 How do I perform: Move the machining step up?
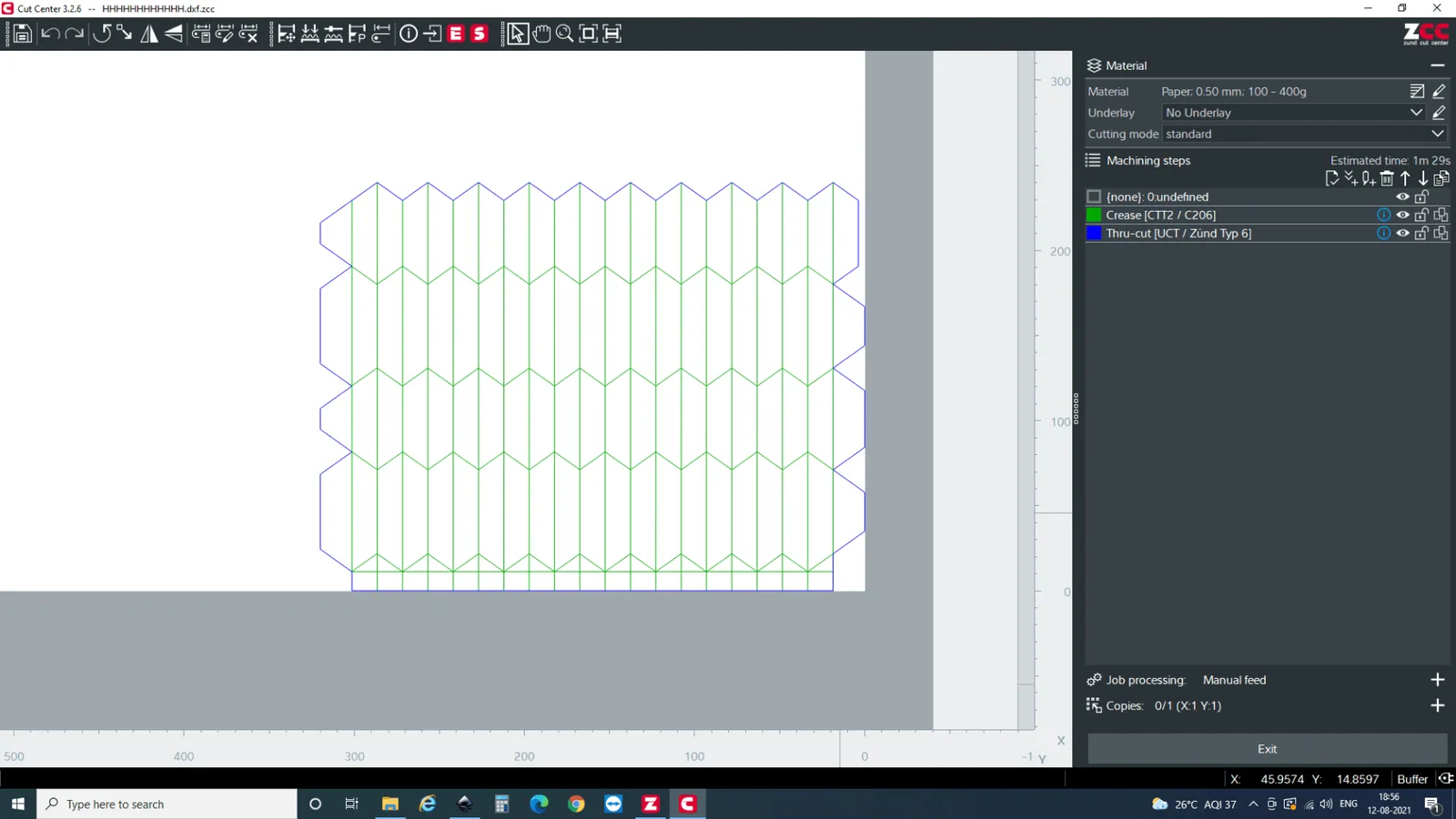1405,178
